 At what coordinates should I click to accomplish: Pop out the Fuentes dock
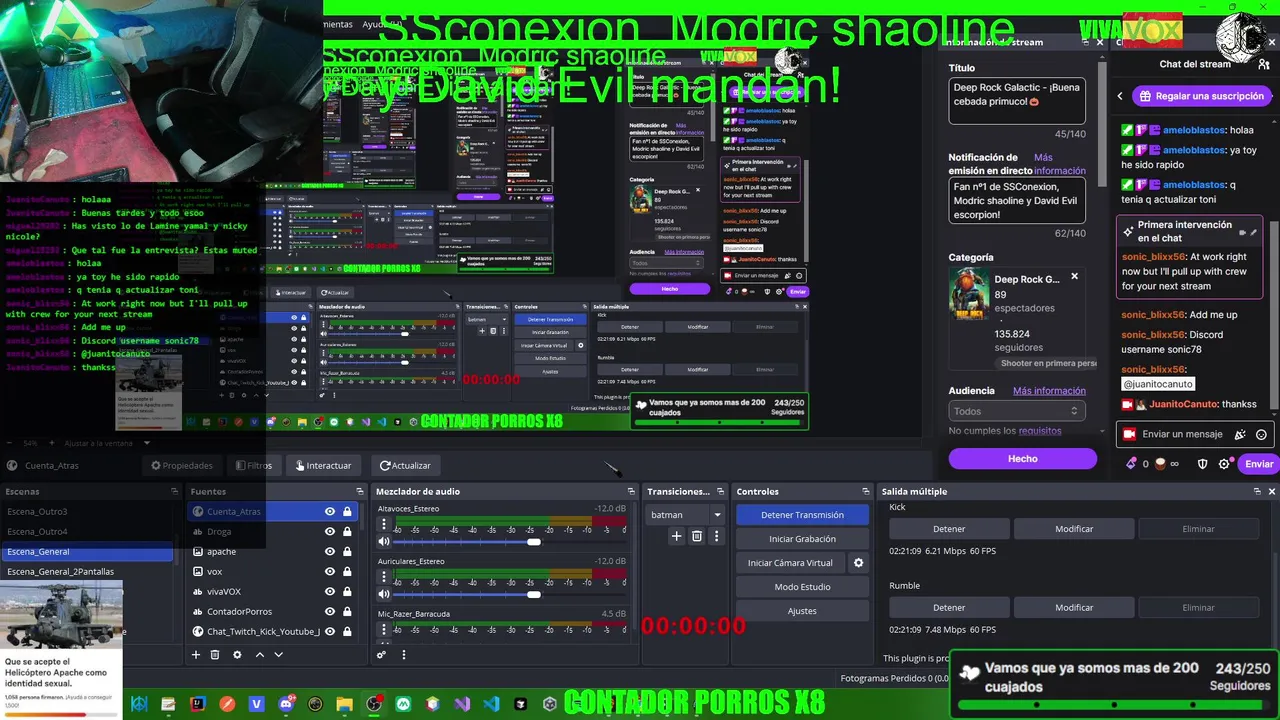click(x=360, y=491)
